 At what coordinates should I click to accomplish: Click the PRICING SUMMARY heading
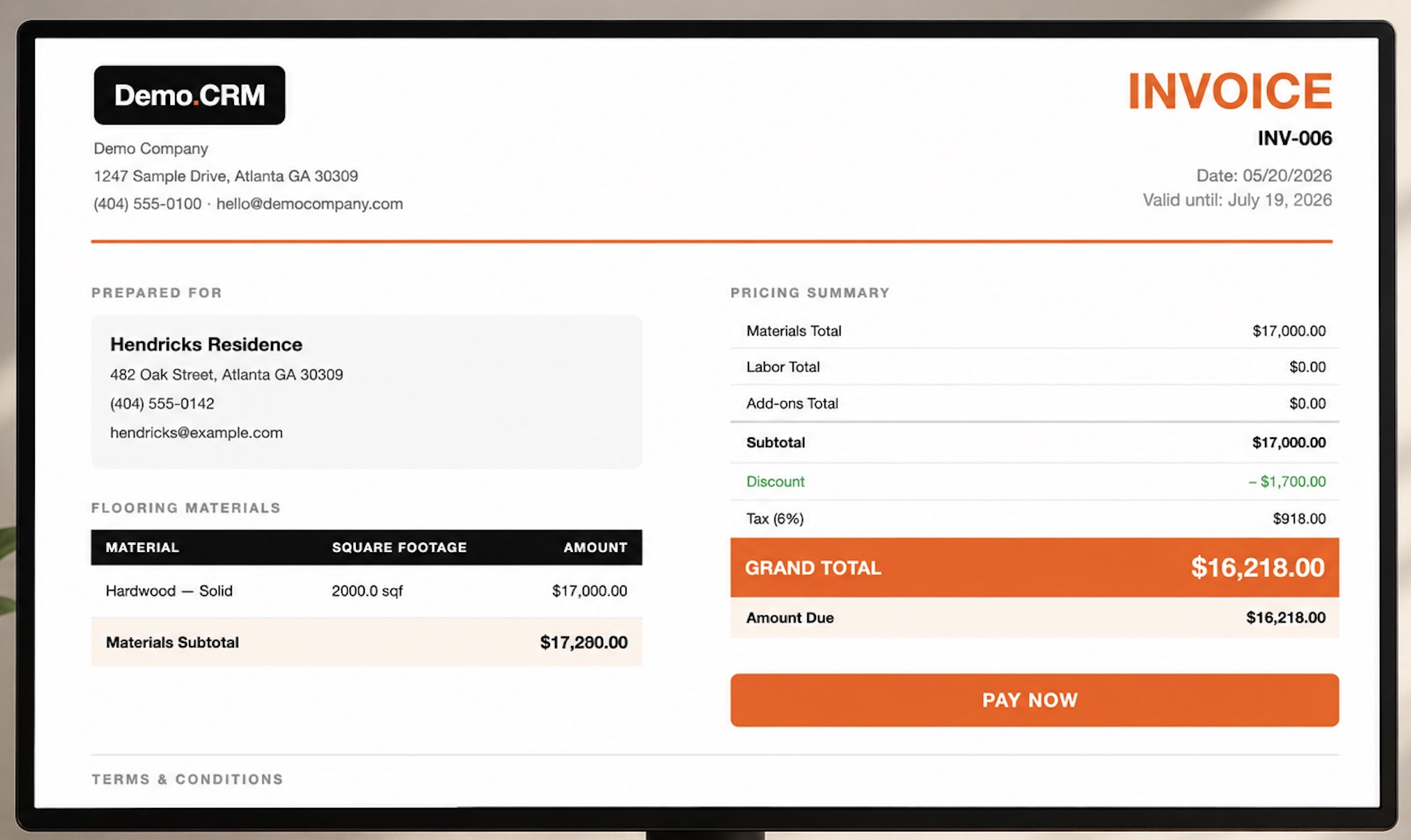click(x=810, y=293)
